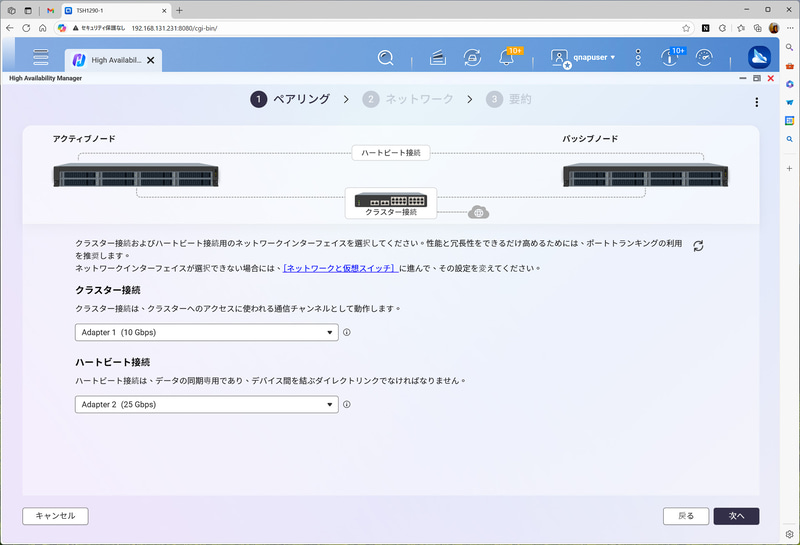Open the QTS search magnifier icon
800x545 pixels.
[386, 58]
